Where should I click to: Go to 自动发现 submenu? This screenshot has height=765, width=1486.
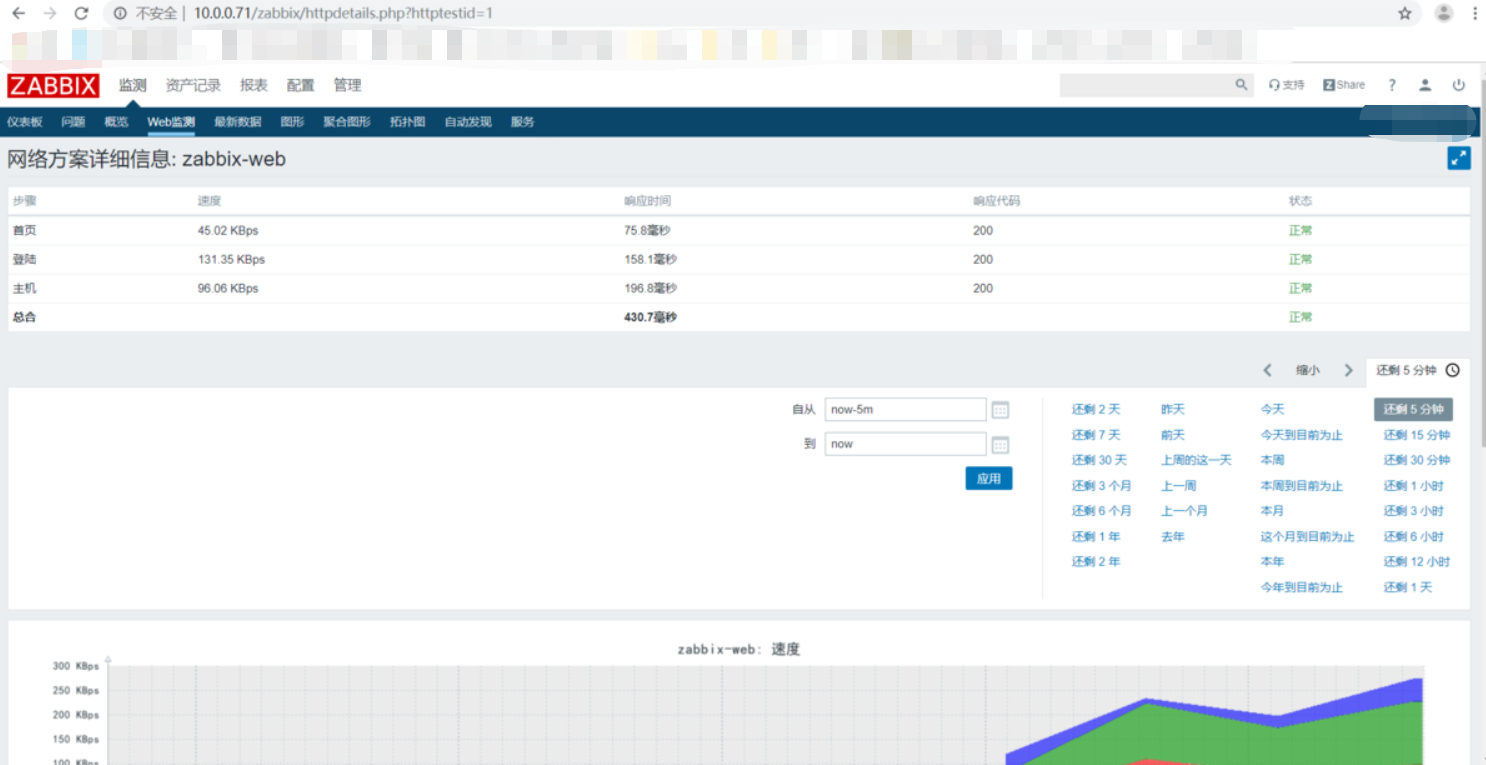pyautogui.click(x=468, y=122)
